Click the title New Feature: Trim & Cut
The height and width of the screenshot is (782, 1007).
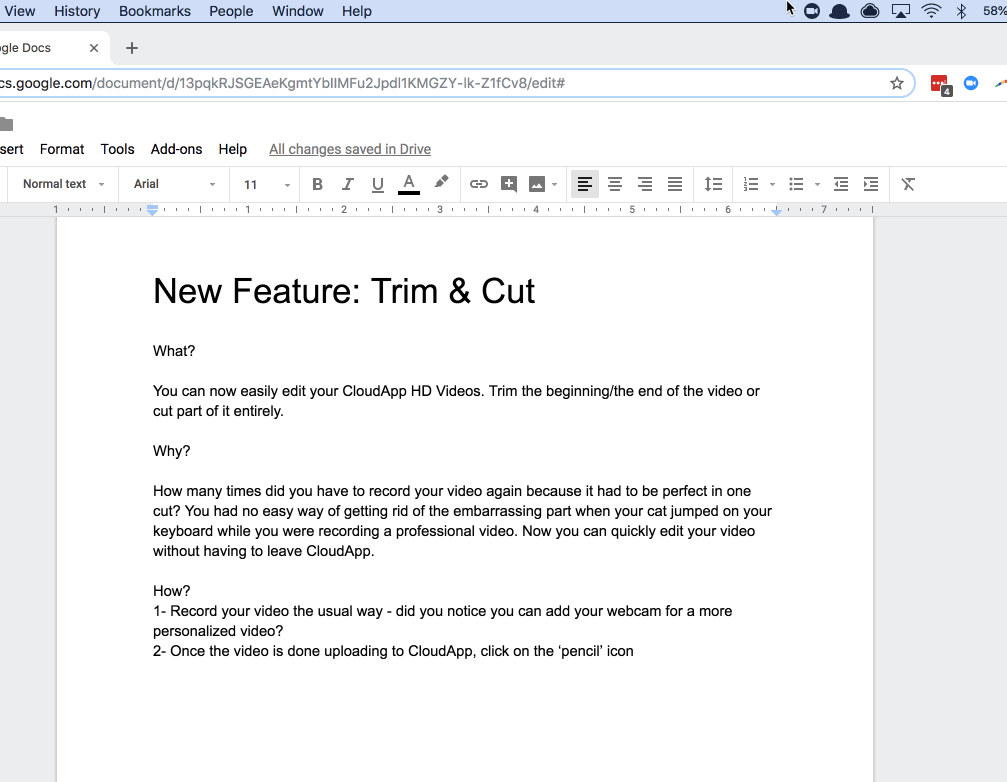tap(344, 291)
